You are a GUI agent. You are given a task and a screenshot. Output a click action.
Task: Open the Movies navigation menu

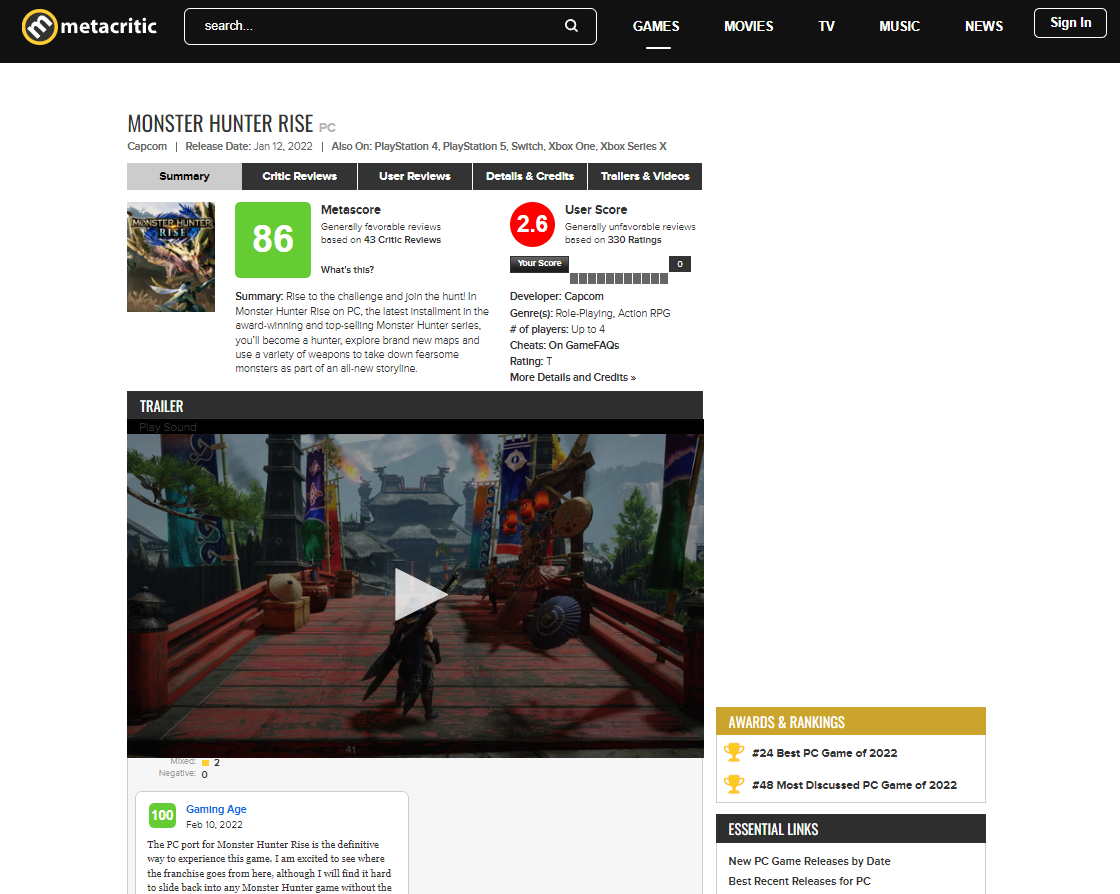pos(749,26)
